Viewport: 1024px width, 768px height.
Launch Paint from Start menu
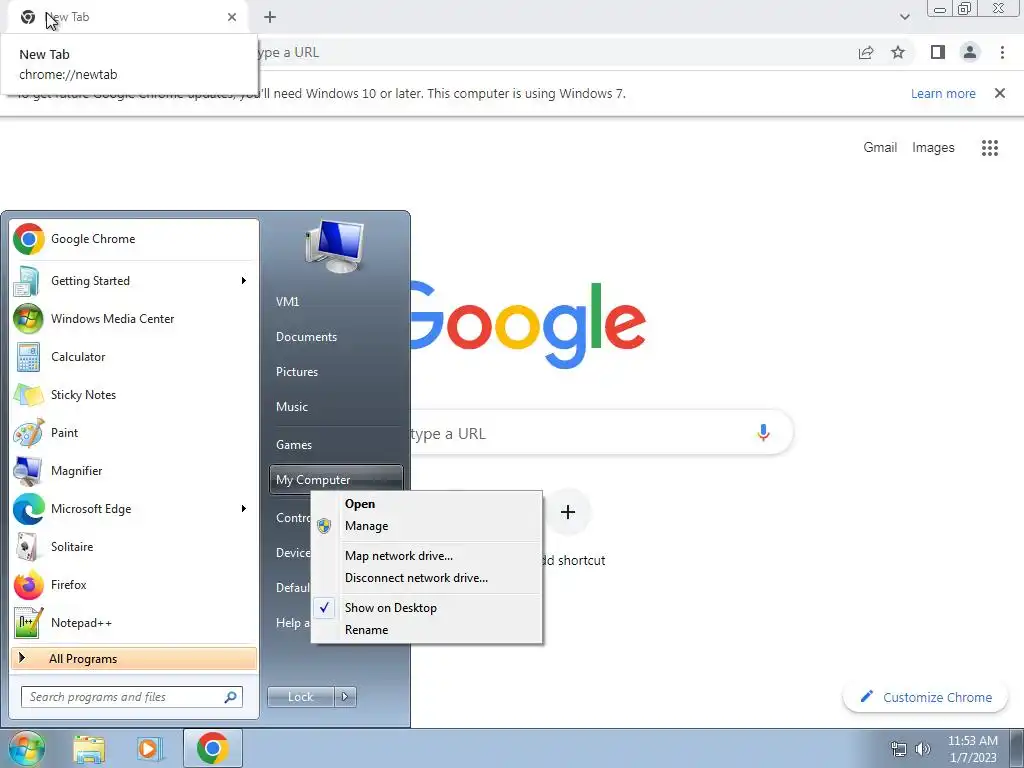(134, 432)
